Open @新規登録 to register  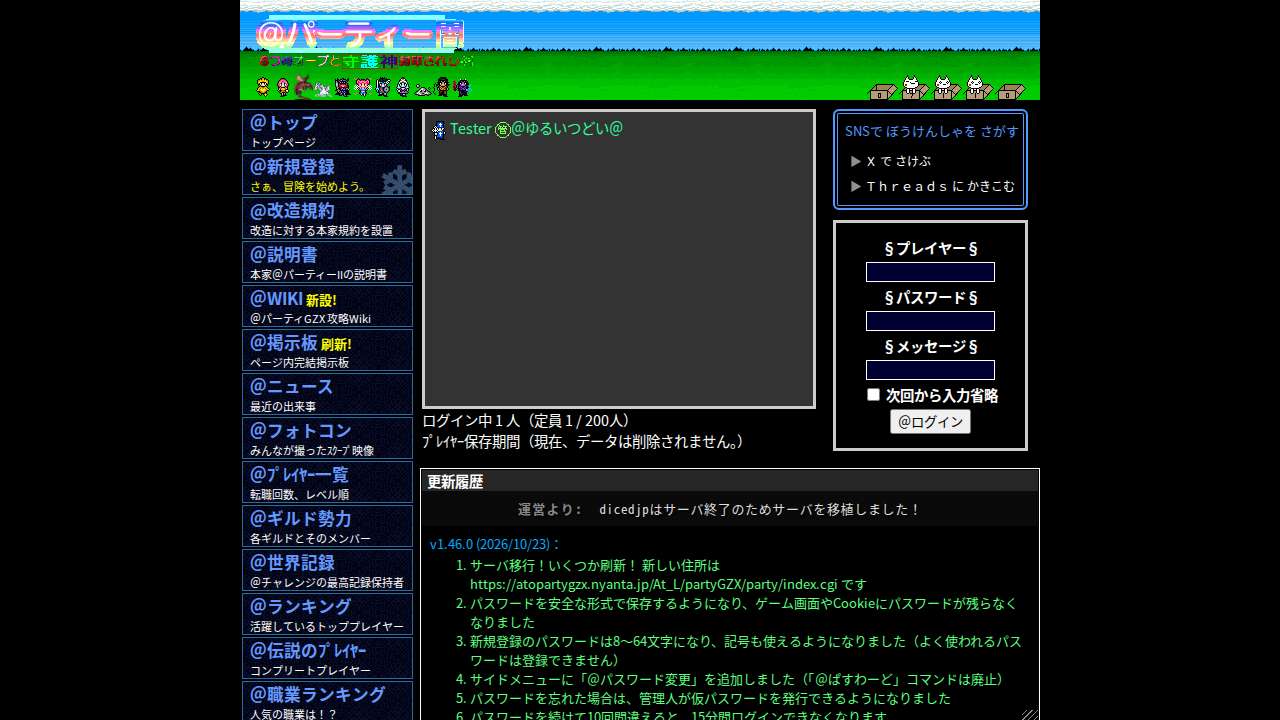327,174
